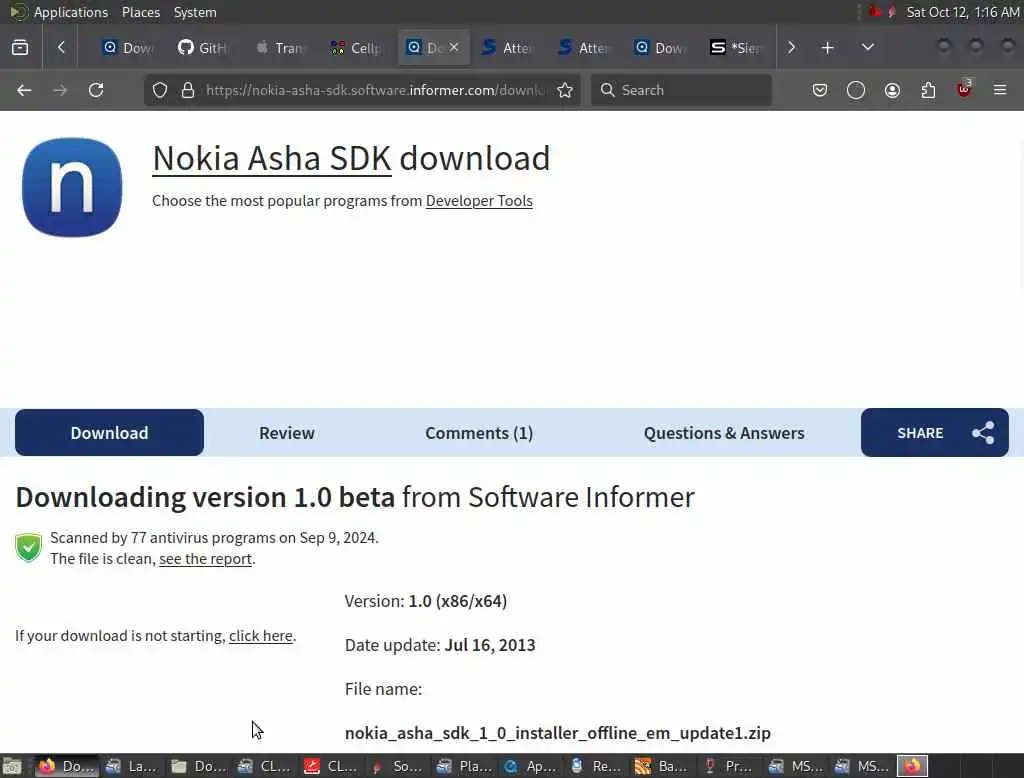Open the Extensions puzzle-piece menu
Viewport: 1024px width, 778px height.
point(928,90)
